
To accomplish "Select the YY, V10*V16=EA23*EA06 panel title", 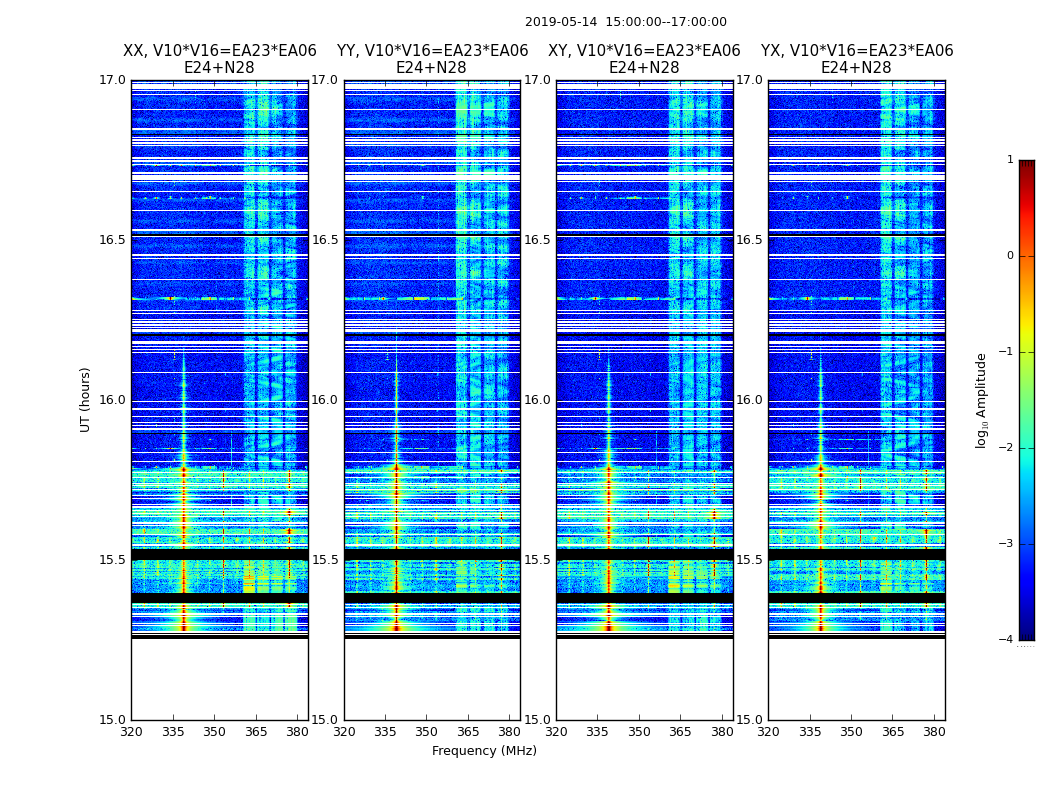I will (x=433, y=51).
